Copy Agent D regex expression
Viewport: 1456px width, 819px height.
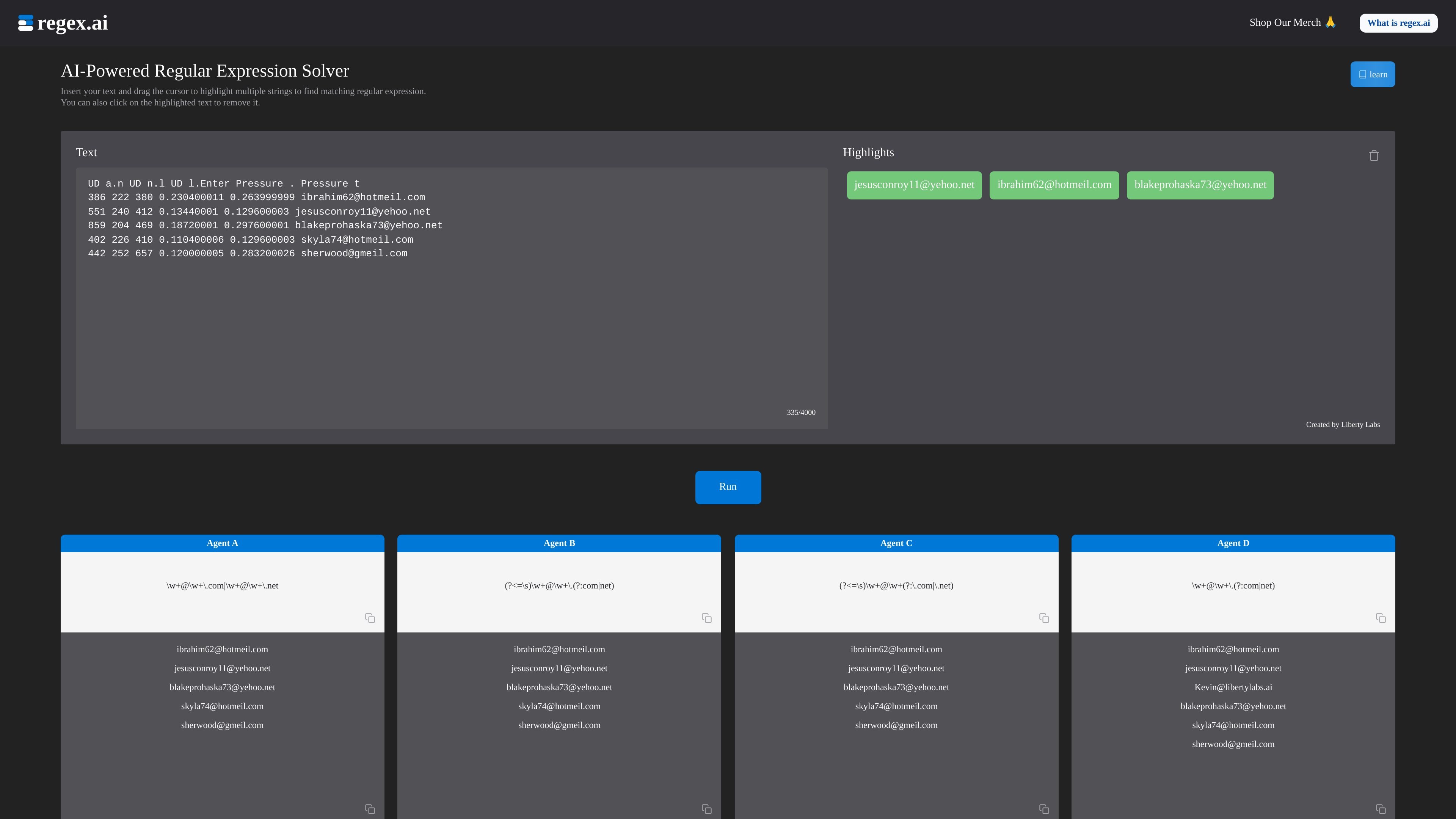coord(1381,618)
